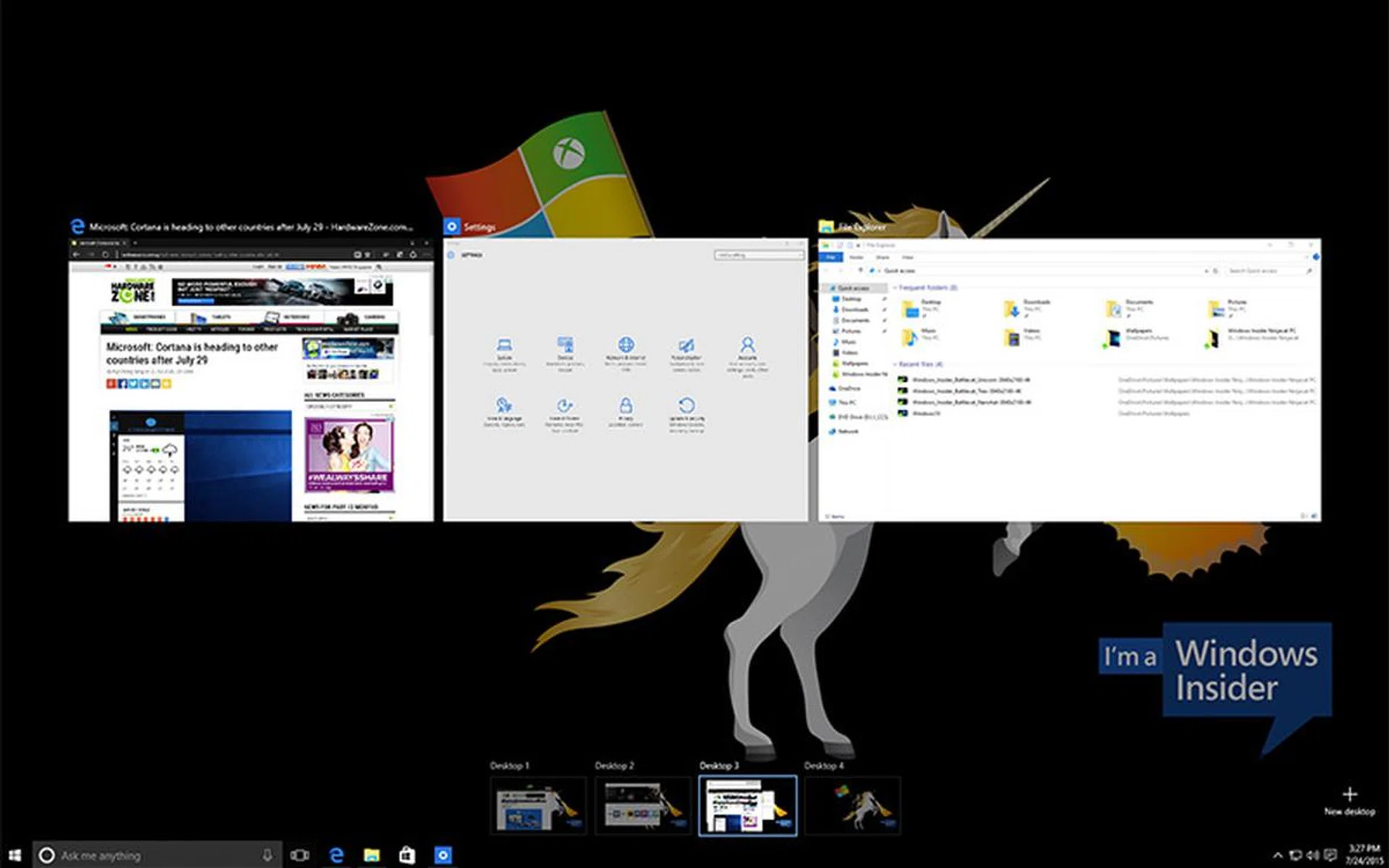Click the Settings gear taskbar icon
1389x868 pixels.
pyautogui.click(x=443, y=855)
